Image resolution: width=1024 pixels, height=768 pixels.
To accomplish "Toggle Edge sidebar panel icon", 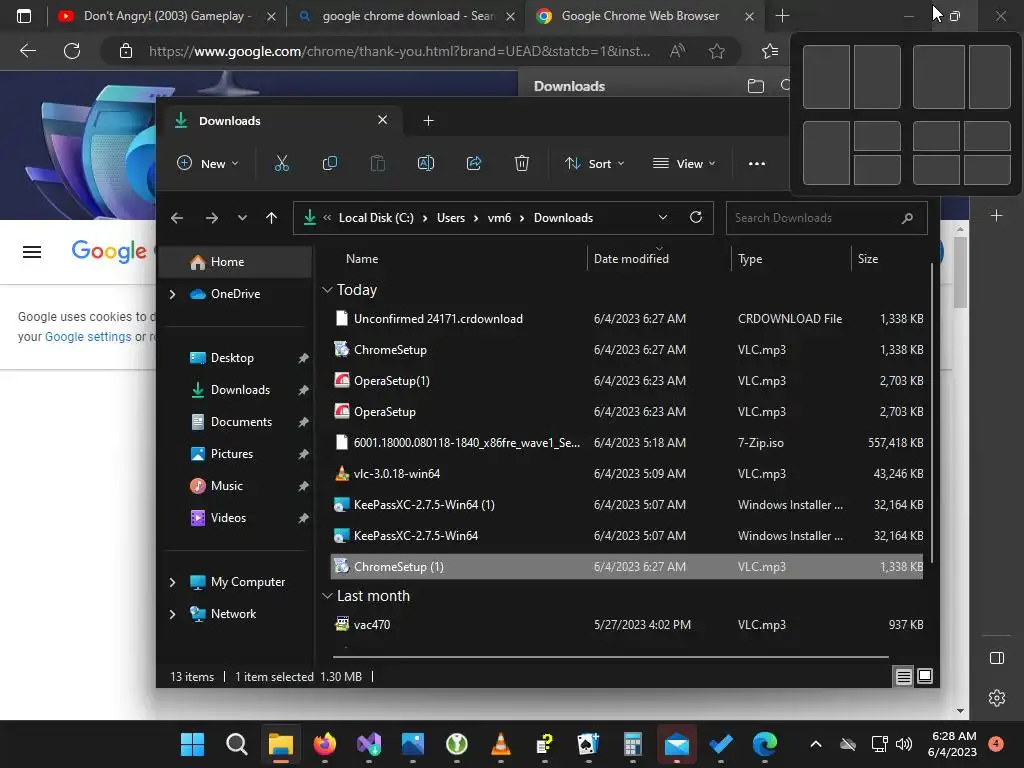I will [997, 658].
